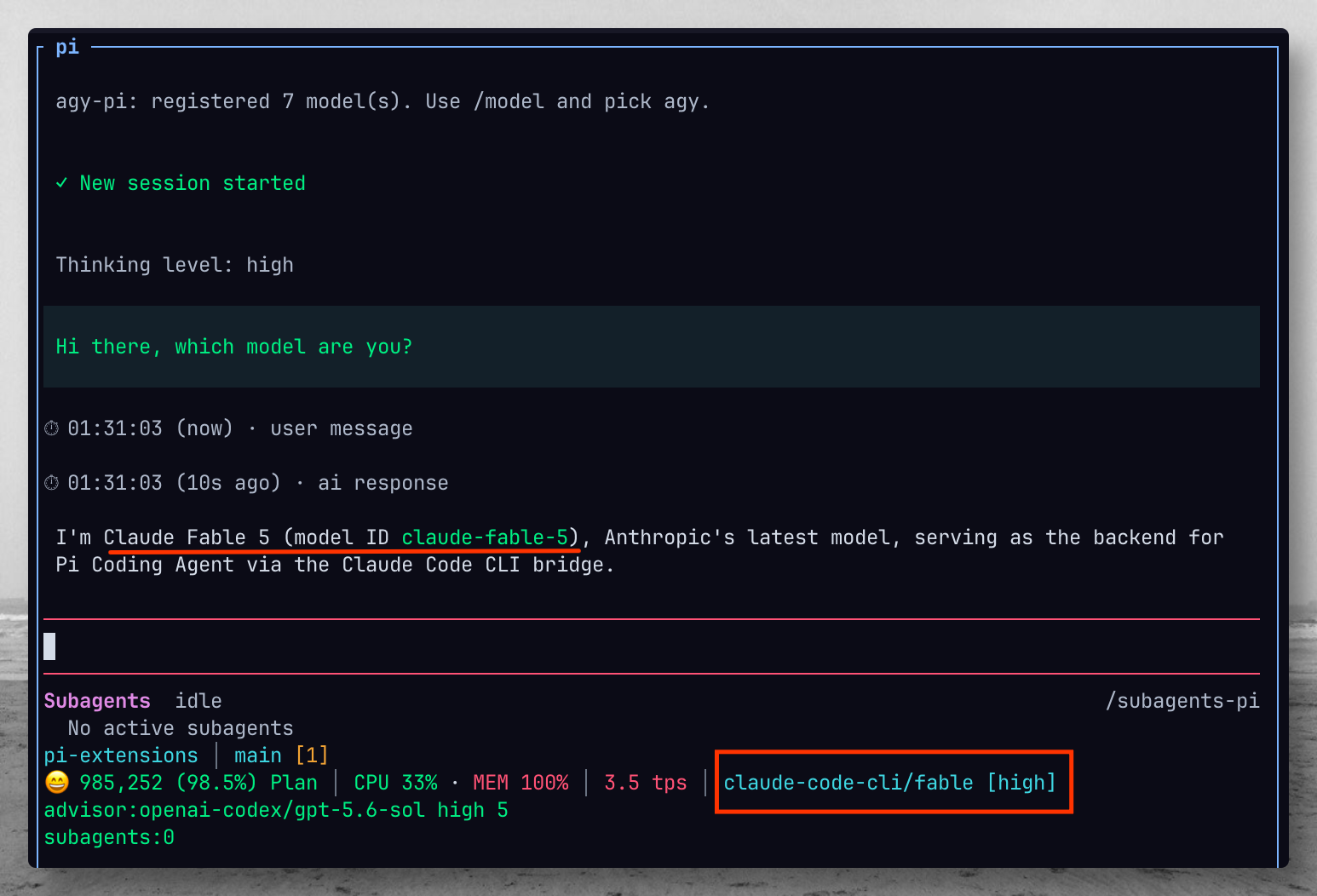Click "Anthropic's latest model" in the response

click(747, 537)
